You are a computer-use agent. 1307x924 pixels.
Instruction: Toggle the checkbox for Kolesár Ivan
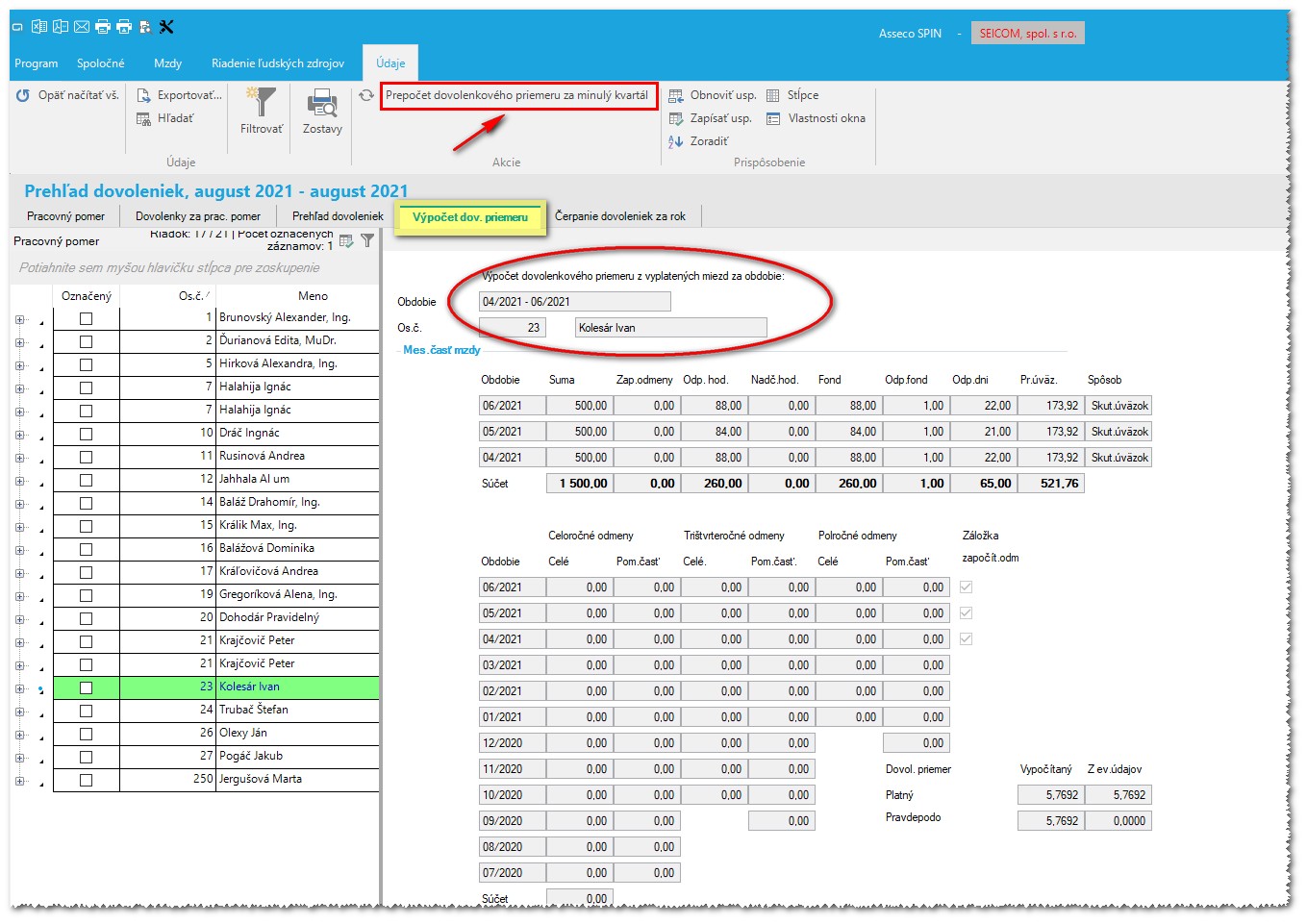click(x=87, y=687)
